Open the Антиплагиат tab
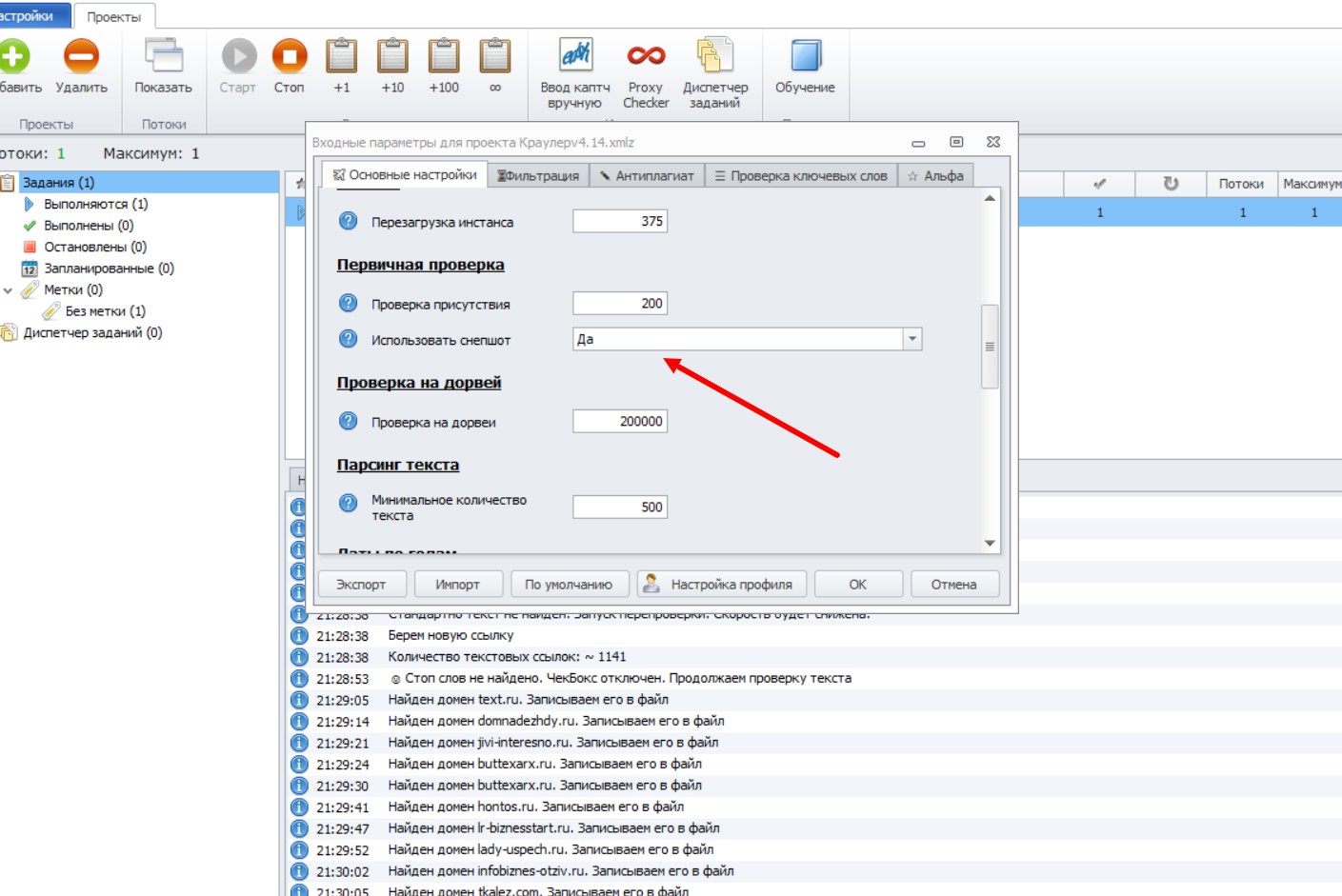1342x896 pixels. [x=647, y=176]
